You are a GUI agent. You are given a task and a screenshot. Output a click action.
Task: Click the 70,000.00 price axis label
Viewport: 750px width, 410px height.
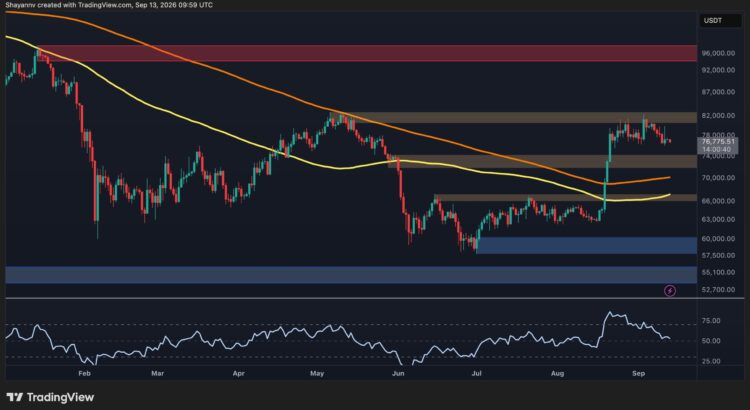coord(718,178)
